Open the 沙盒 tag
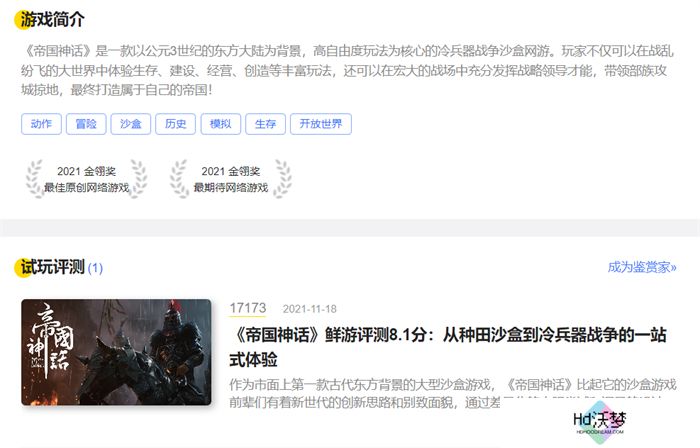The width and height of the screenshot is (700, 448). (x=131, y=124)
